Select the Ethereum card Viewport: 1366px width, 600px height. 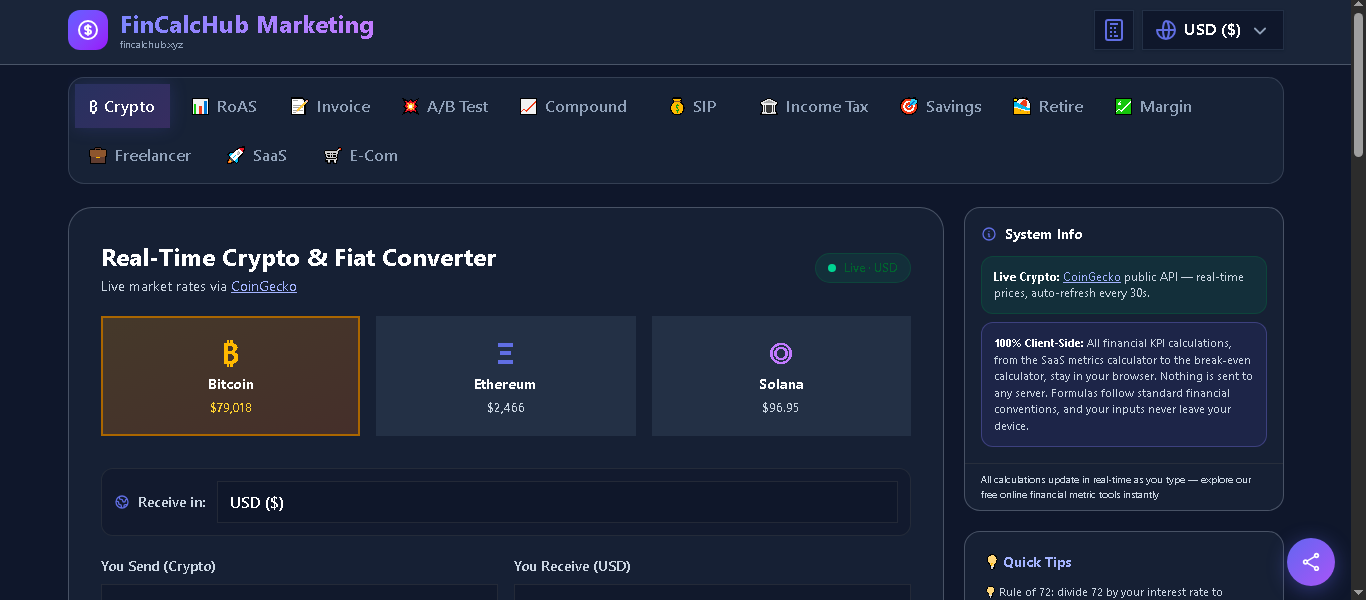[x=506, y=376]
